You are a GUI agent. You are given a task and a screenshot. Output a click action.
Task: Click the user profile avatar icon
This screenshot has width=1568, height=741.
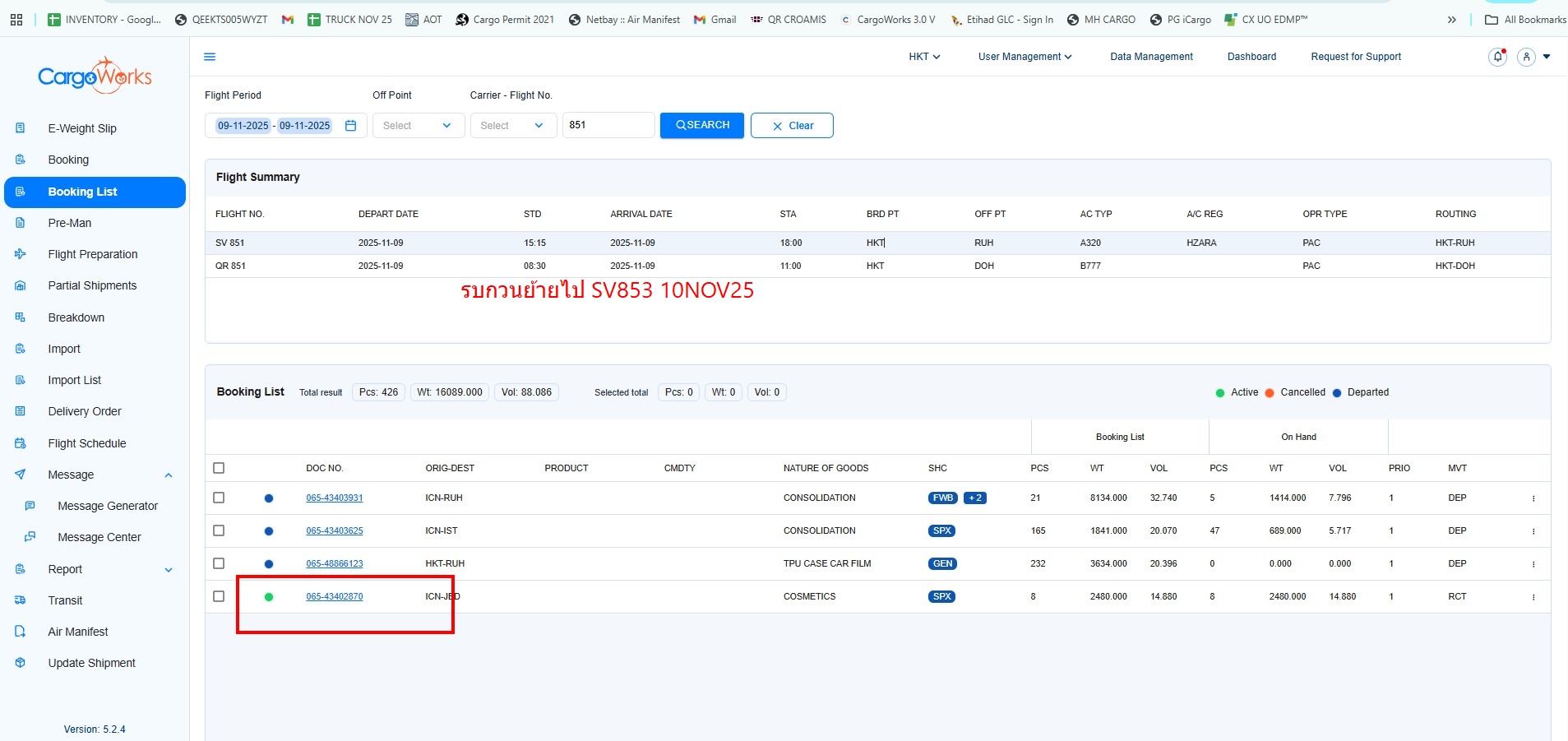pos(1526,57)
